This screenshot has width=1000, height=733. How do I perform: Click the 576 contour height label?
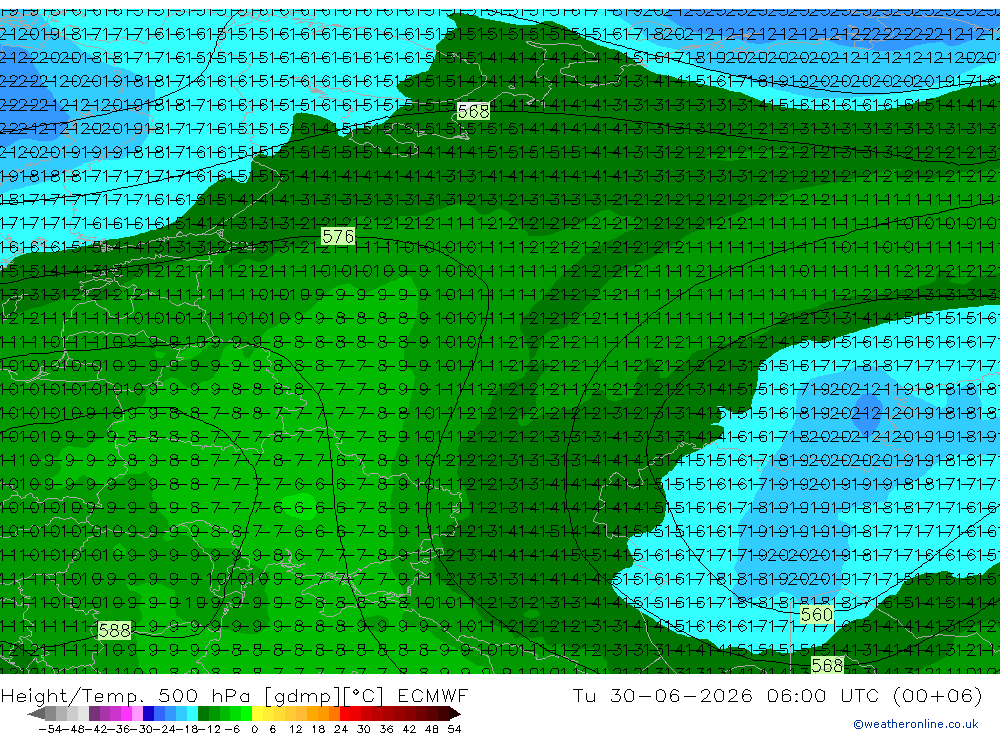click(x=337, y=237)
